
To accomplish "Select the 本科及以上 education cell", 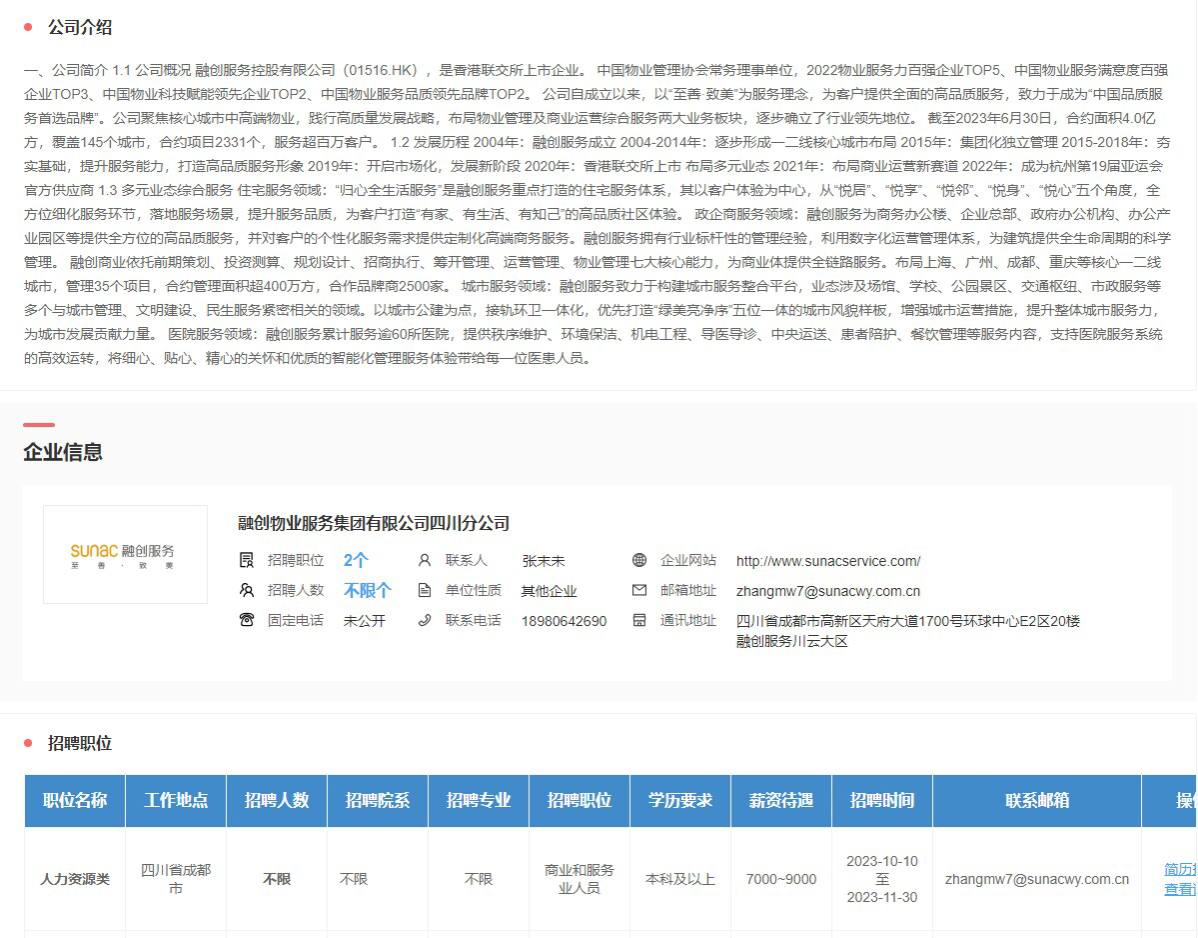I will [680, 879].
